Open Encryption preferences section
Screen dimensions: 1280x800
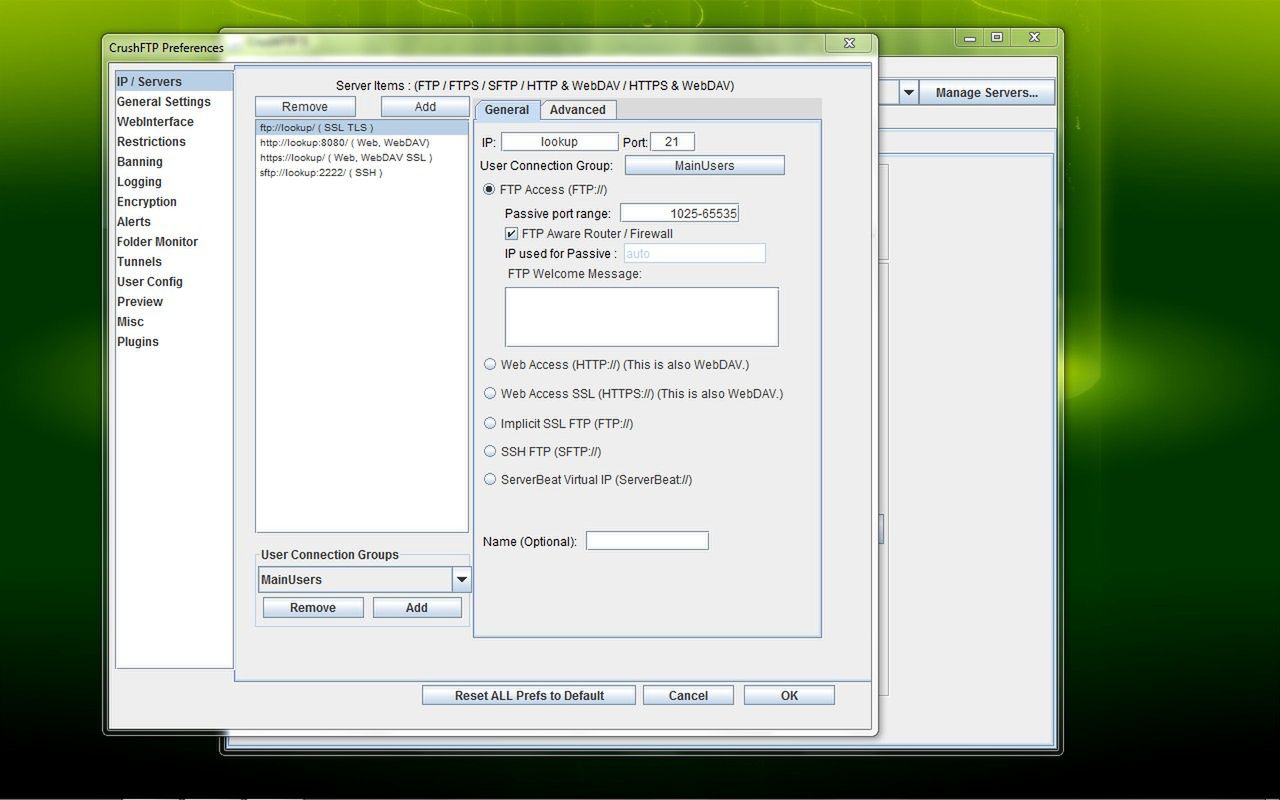147,202
